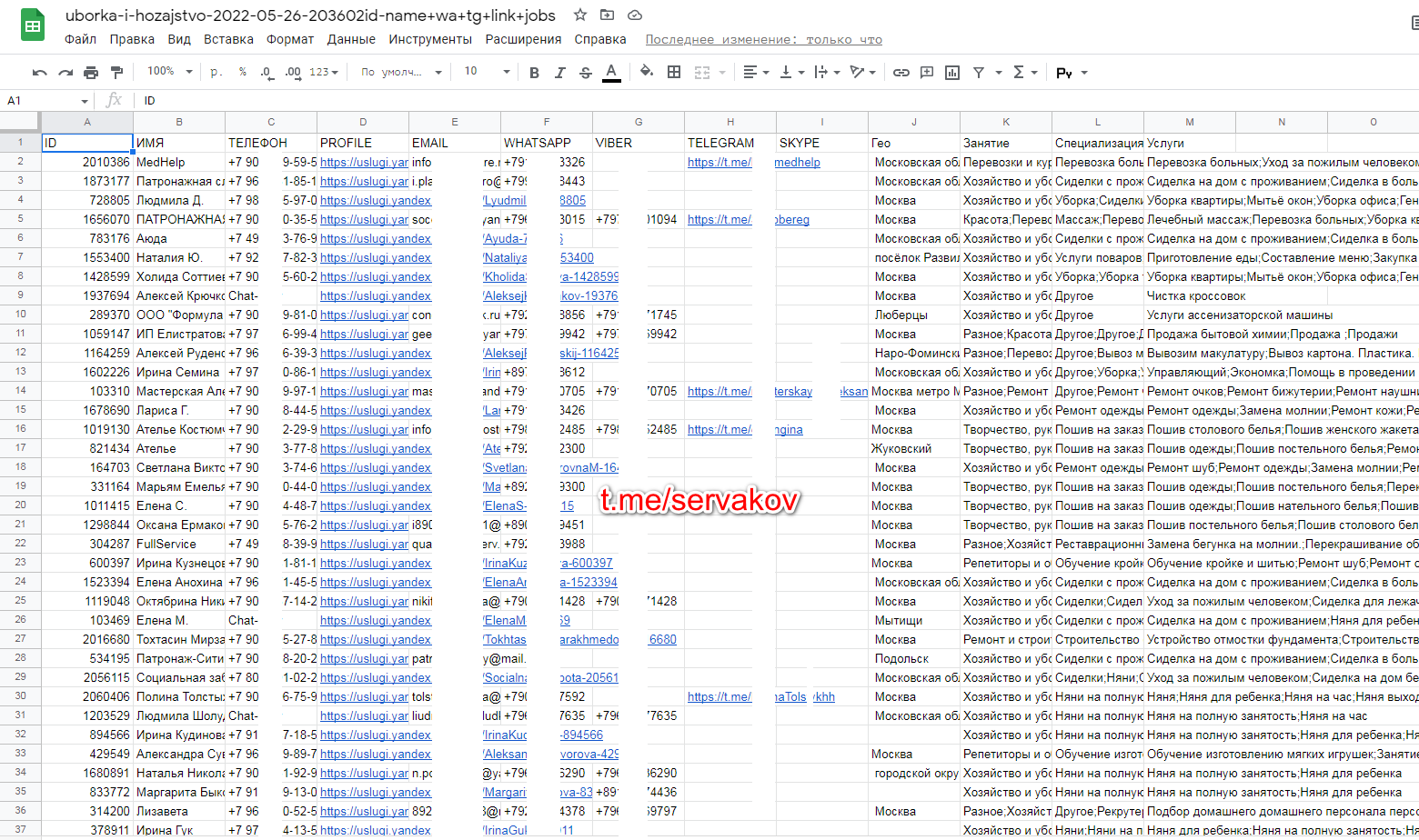Open the Правка menu
This screenshot has width=1419, height=840.
132,39
